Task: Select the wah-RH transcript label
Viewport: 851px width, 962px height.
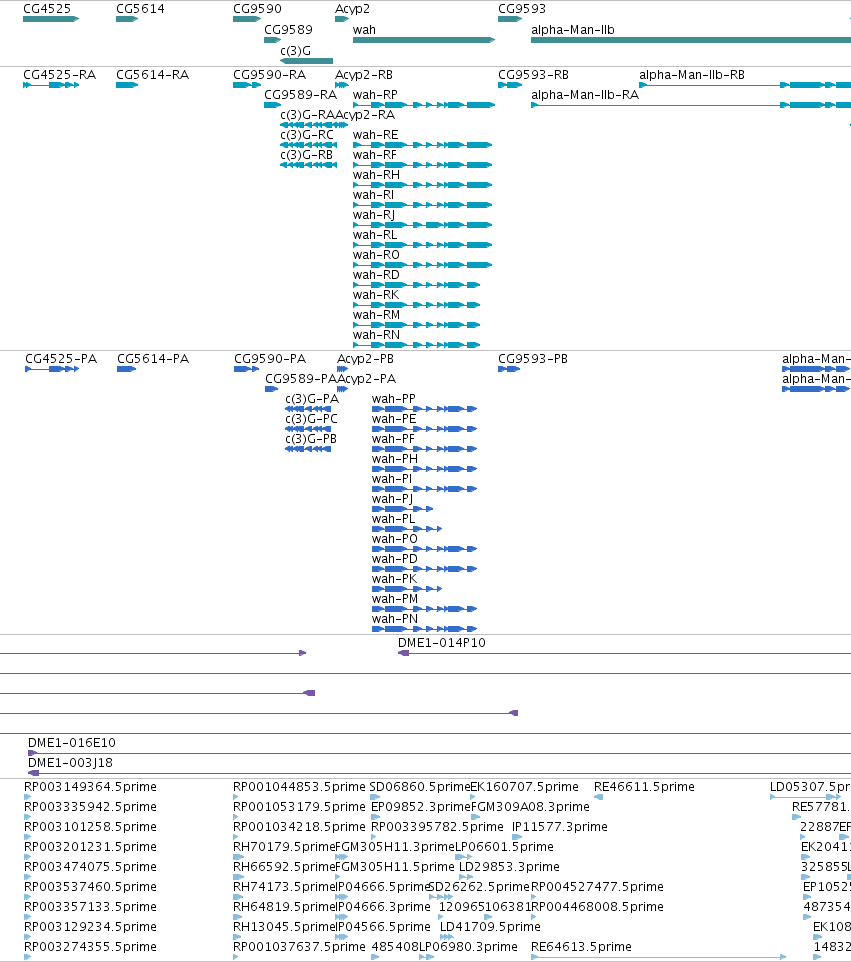Action: click(376, 175)
